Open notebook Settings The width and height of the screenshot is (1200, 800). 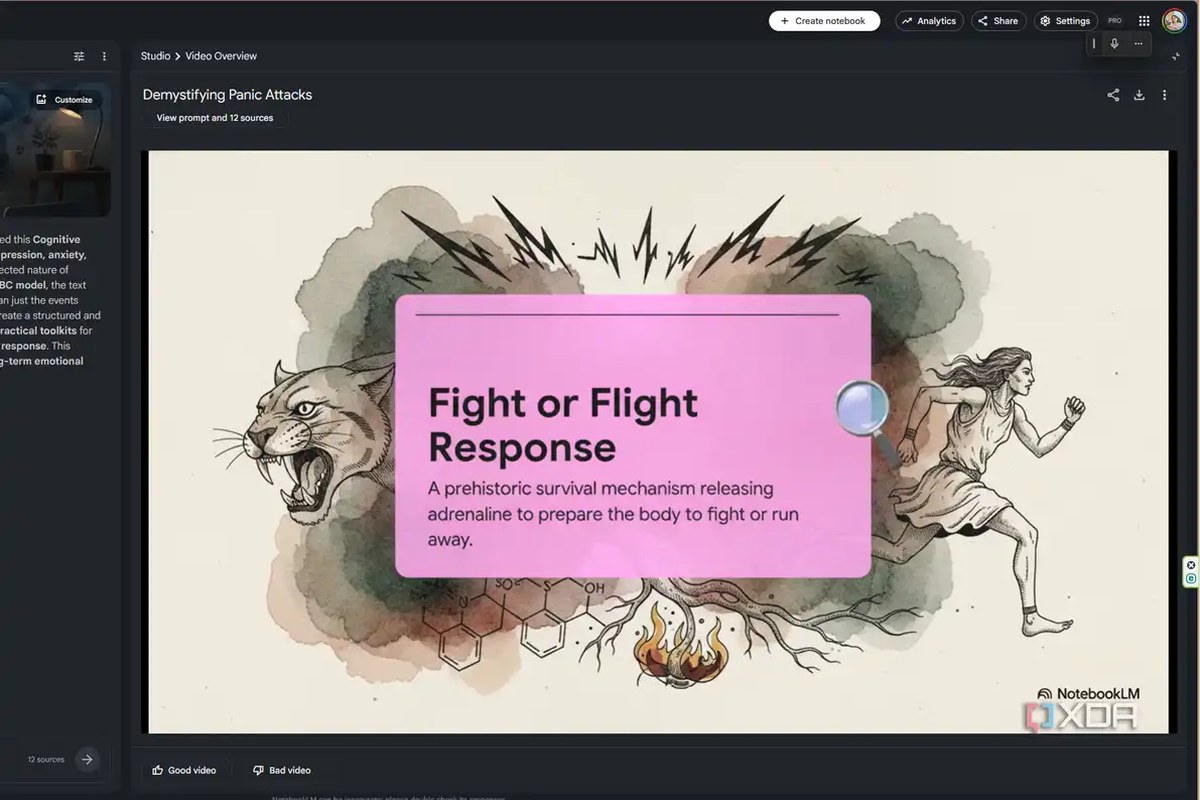click(x=1065, y=21)
